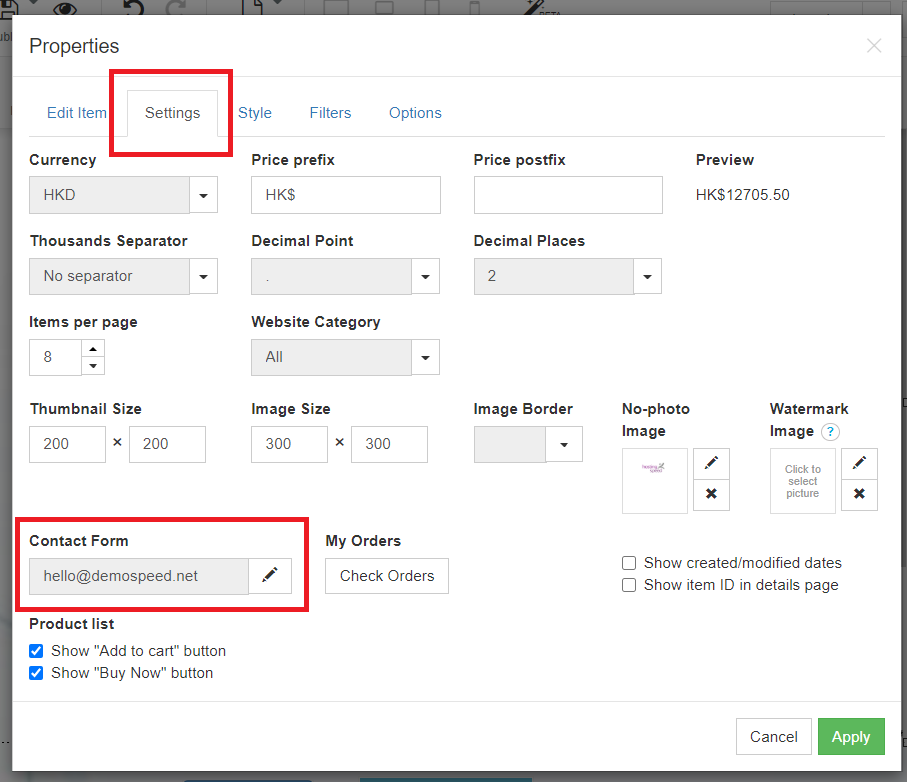Increase Items per page with up arrow
Screen dimensions: 907x782
pyautogui.click(x=93, y=349)
